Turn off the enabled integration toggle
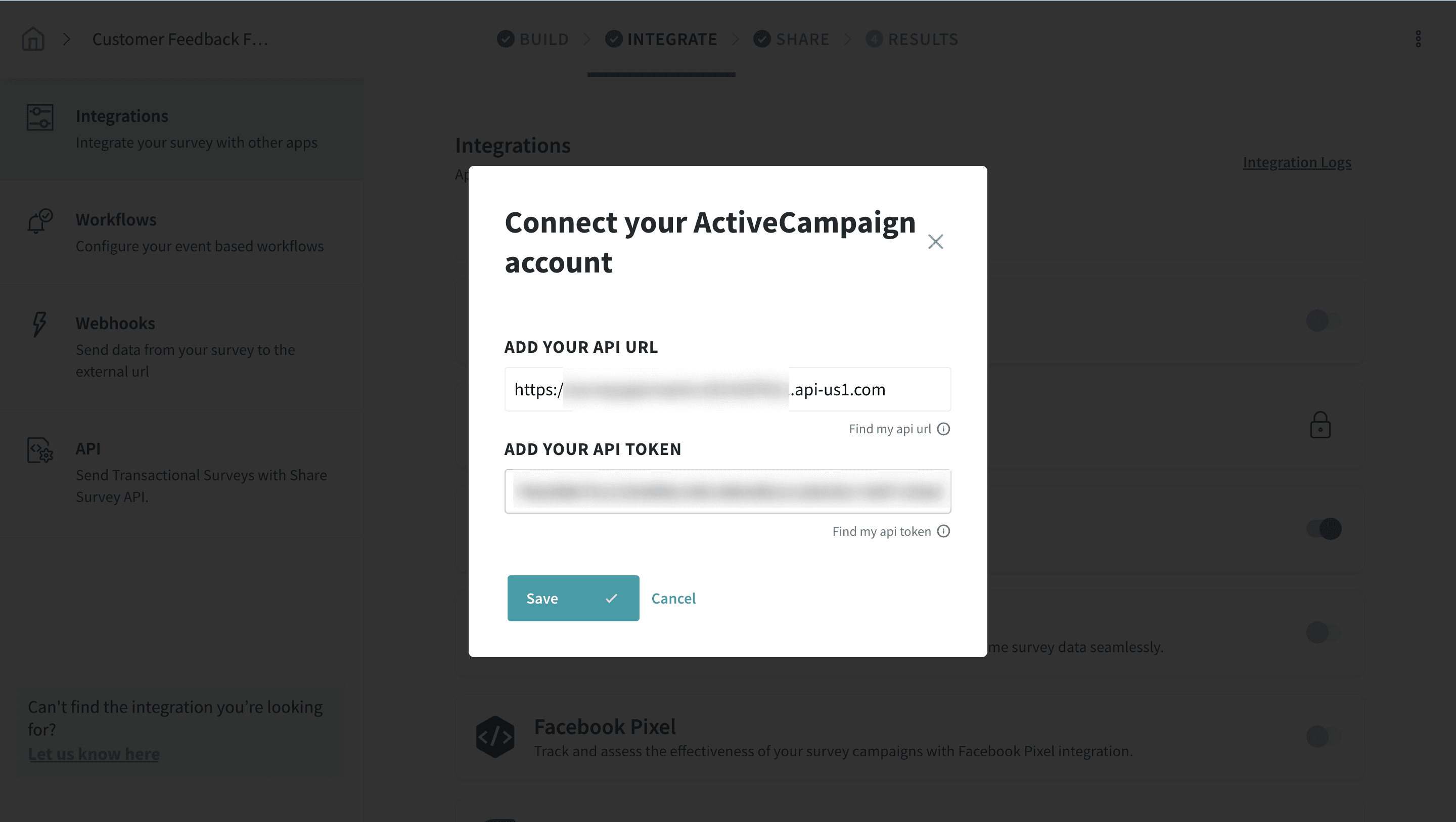Image resolution: width=1456 pixels, height=822 pixels. click(x=1323, y=529)
